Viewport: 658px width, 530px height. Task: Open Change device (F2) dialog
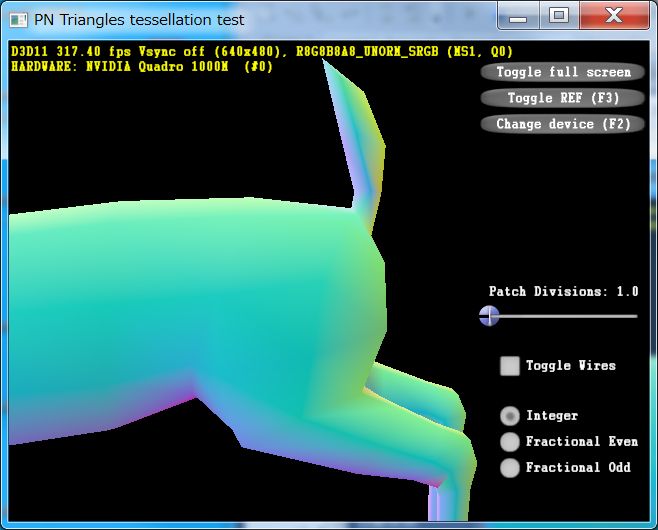point(563,124)
